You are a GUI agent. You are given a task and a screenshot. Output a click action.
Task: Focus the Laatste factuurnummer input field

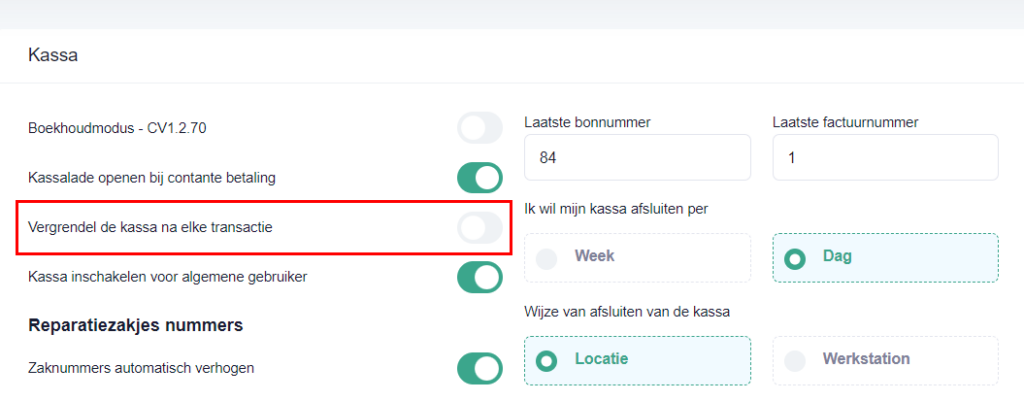pyautogui.click(x=886, y=157)
